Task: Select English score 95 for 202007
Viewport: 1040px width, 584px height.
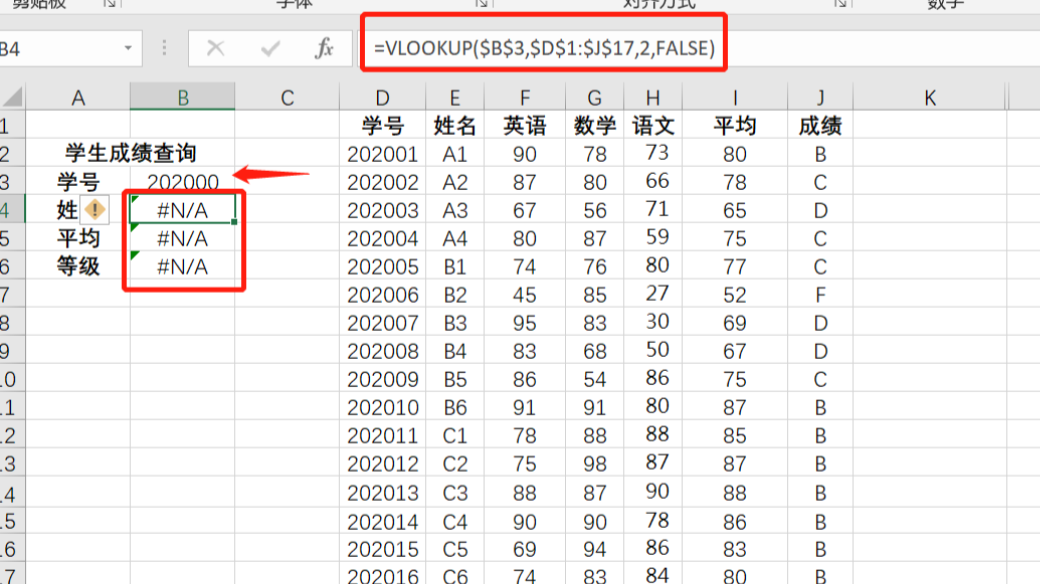Action: [524, 323]
